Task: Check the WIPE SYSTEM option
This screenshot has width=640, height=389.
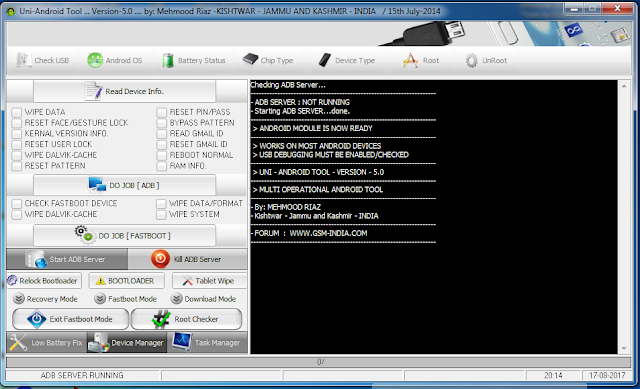Action: 162,215
